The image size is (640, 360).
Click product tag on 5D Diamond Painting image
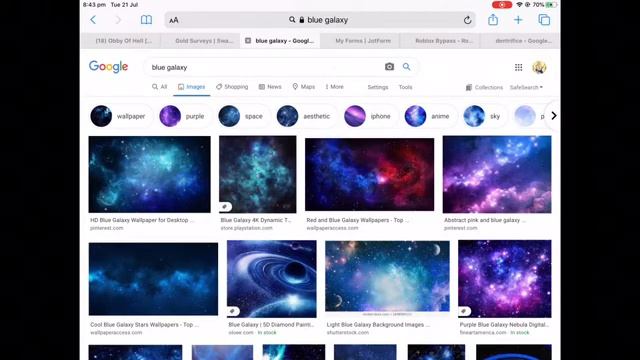[232, 311]
